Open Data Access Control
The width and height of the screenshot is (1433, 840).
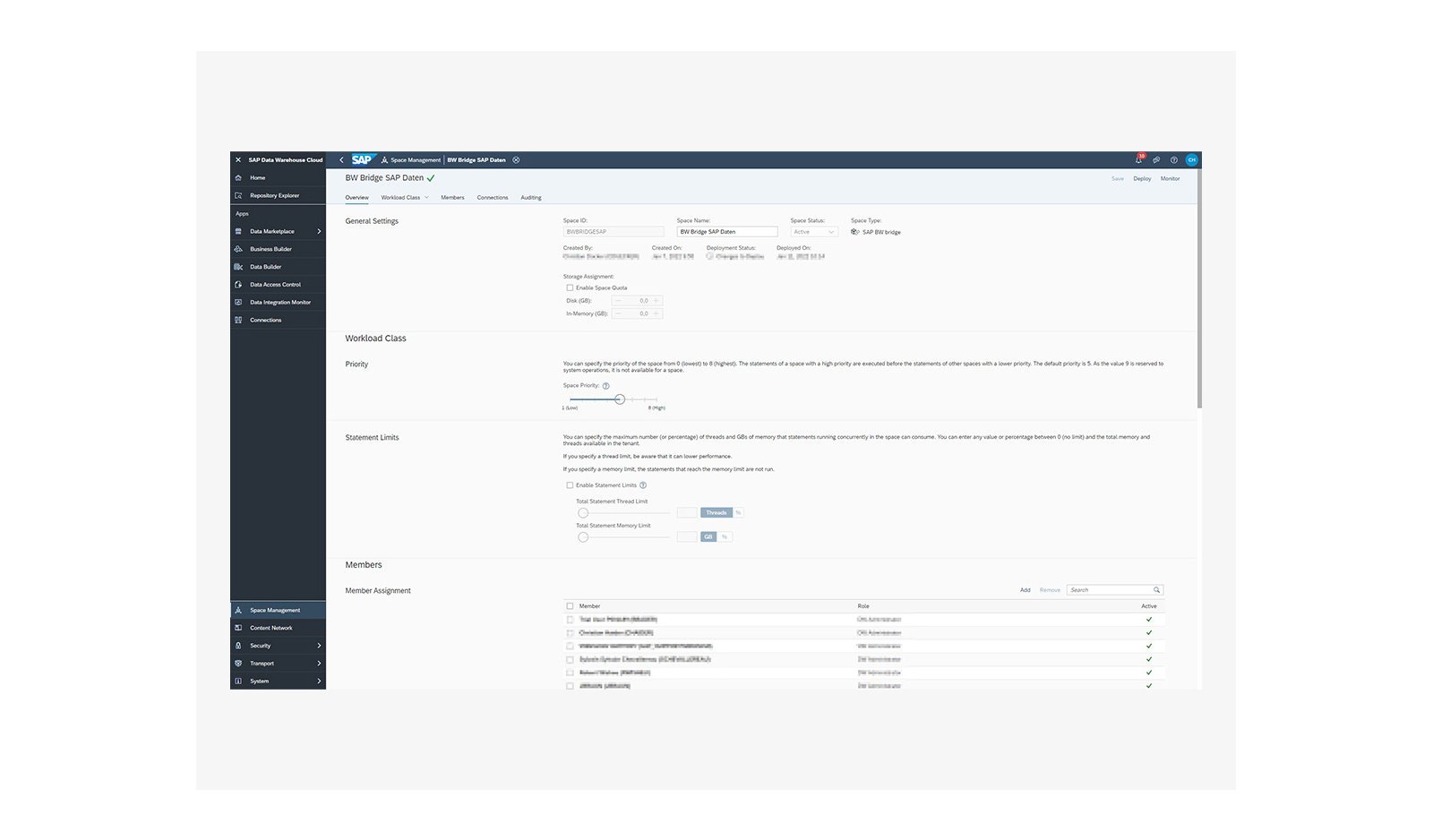point(278,285)
